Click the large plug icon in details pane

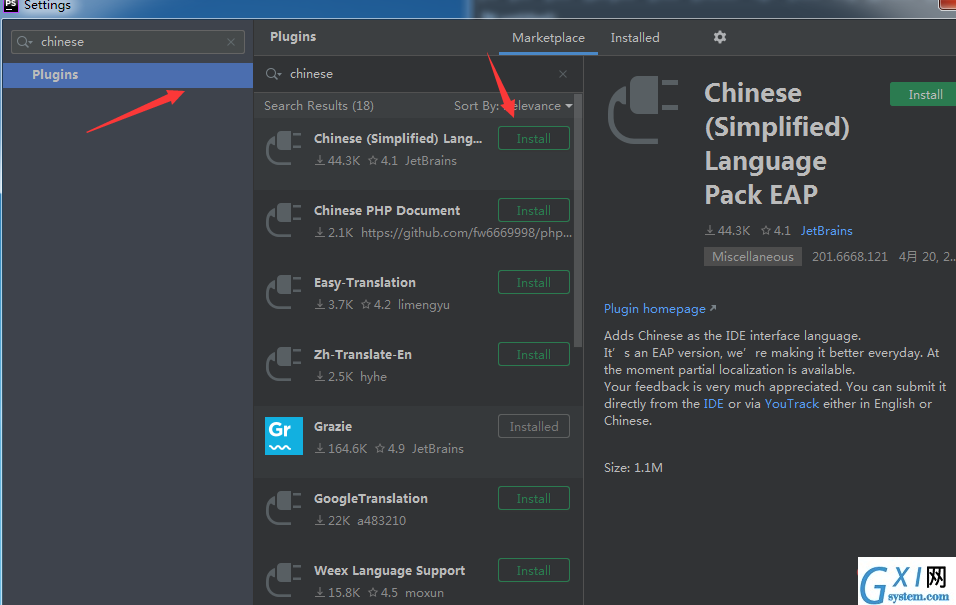643,110
